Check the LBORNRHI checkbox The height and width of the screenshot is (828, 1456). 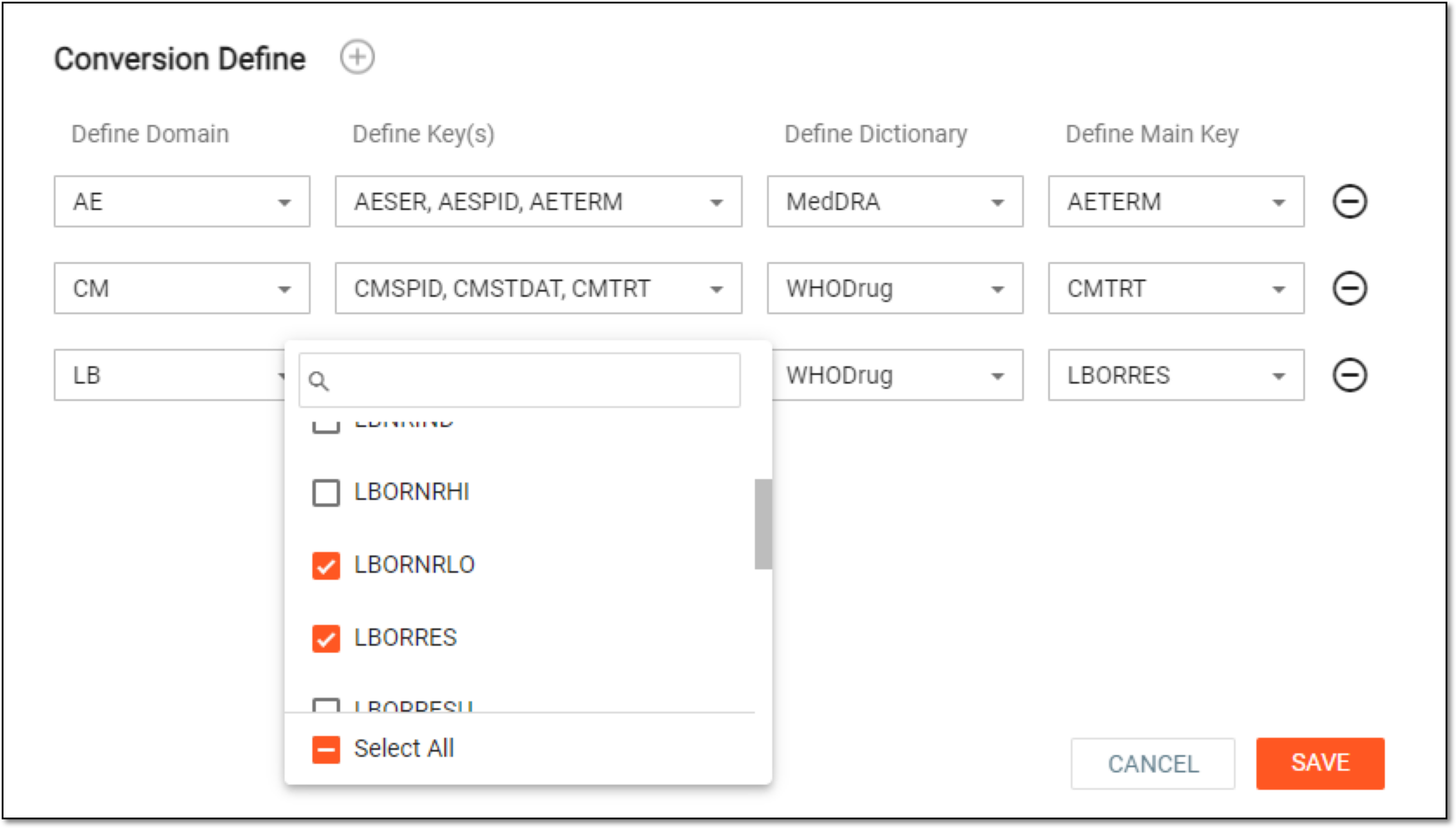326,493
